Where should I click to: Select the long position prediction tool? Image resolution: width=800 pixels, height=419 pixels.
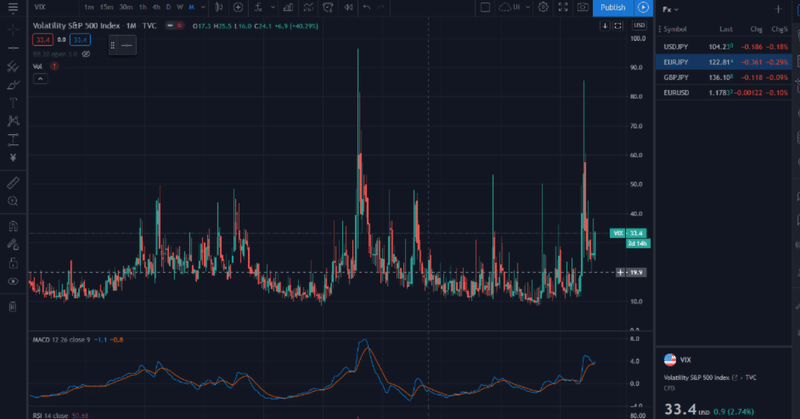[x=13, y=139]
